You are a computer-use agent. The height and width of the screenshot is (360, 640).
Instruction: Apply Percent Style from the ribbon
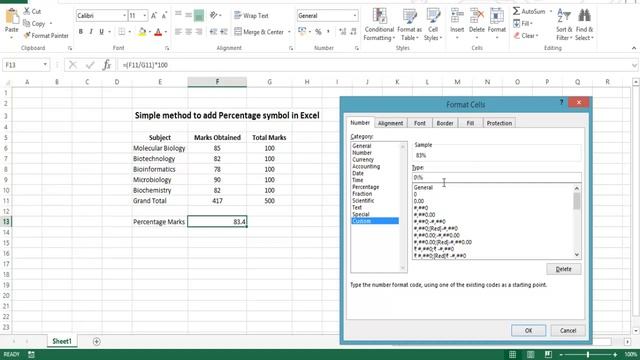pyautogui.click(x=318, y=31)
